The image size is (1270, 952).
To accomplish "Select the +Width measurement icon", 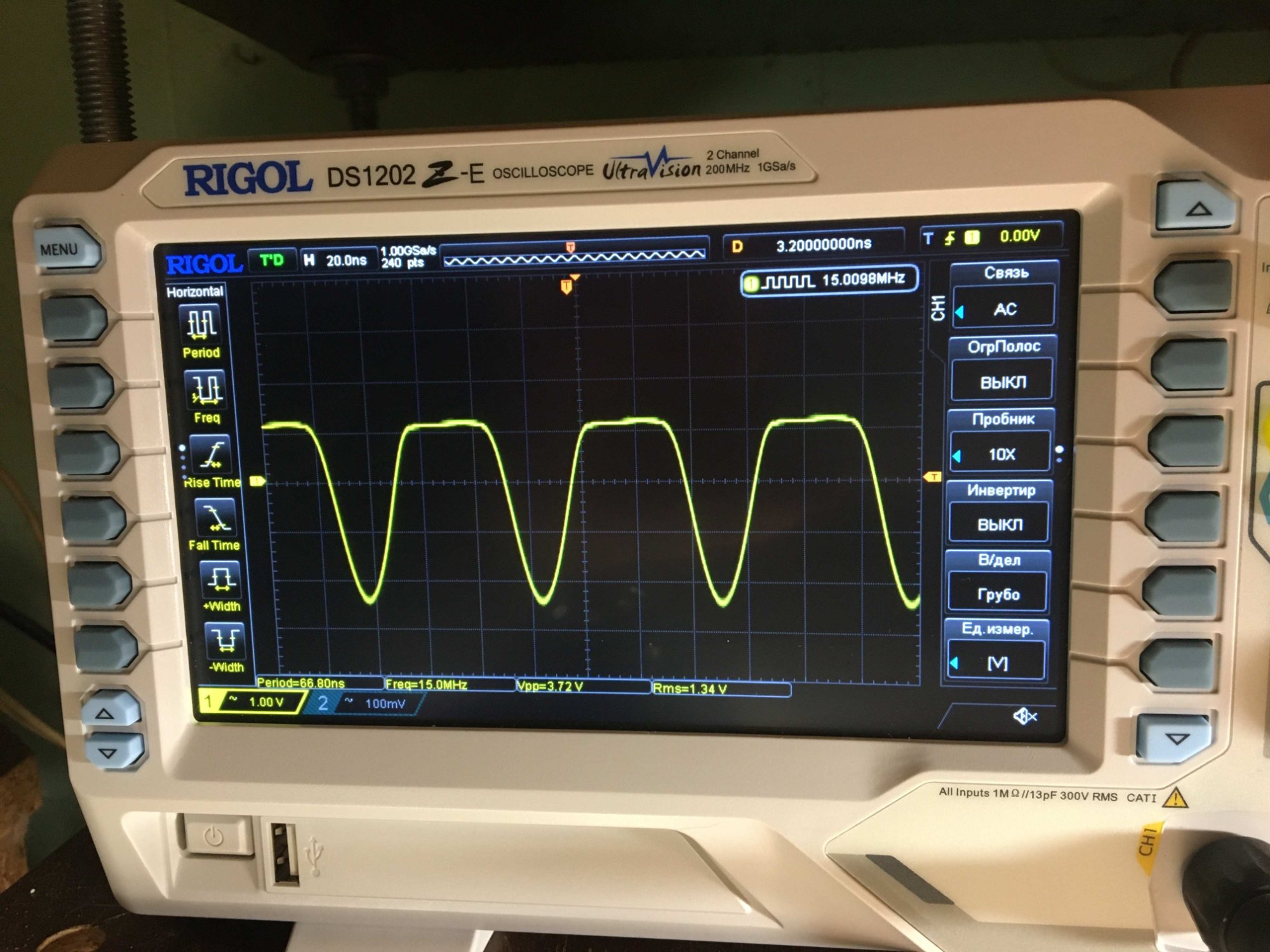I will pos(220,579).
